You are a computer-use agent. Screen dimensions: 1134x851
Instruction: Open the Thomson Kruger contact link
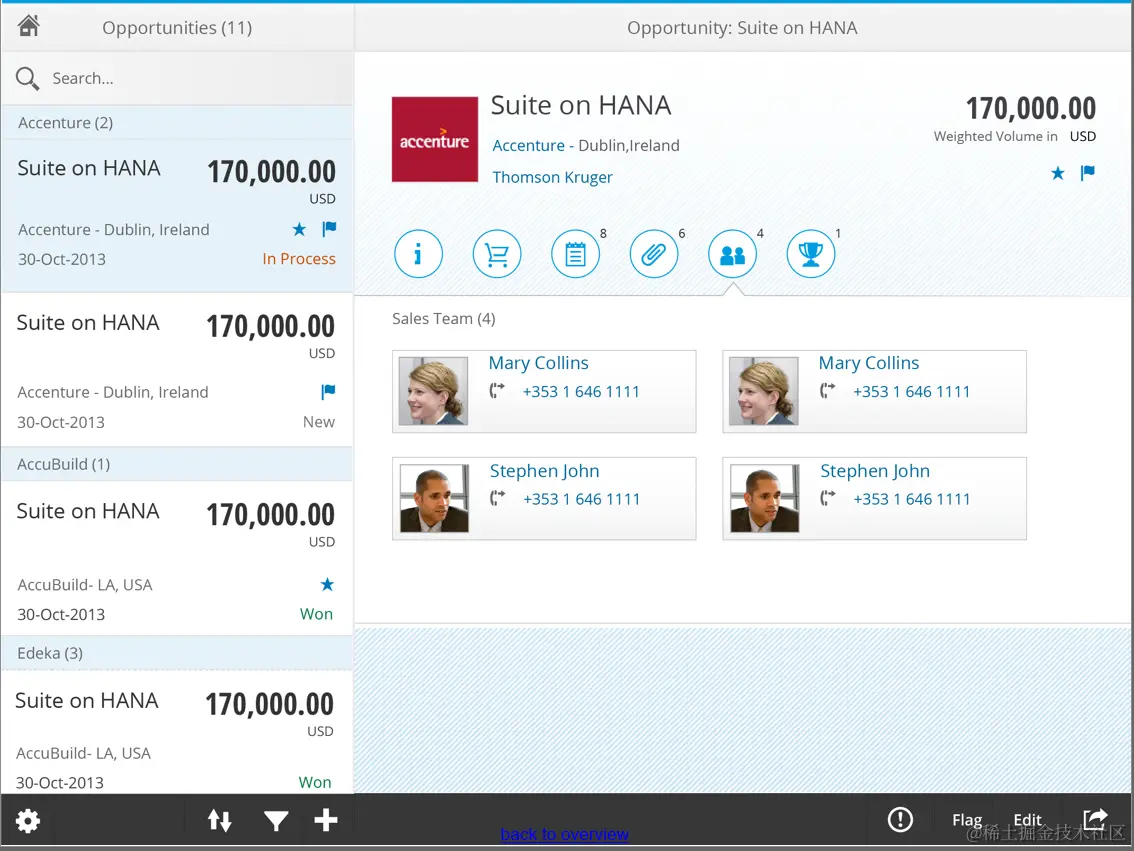(553, 177)
